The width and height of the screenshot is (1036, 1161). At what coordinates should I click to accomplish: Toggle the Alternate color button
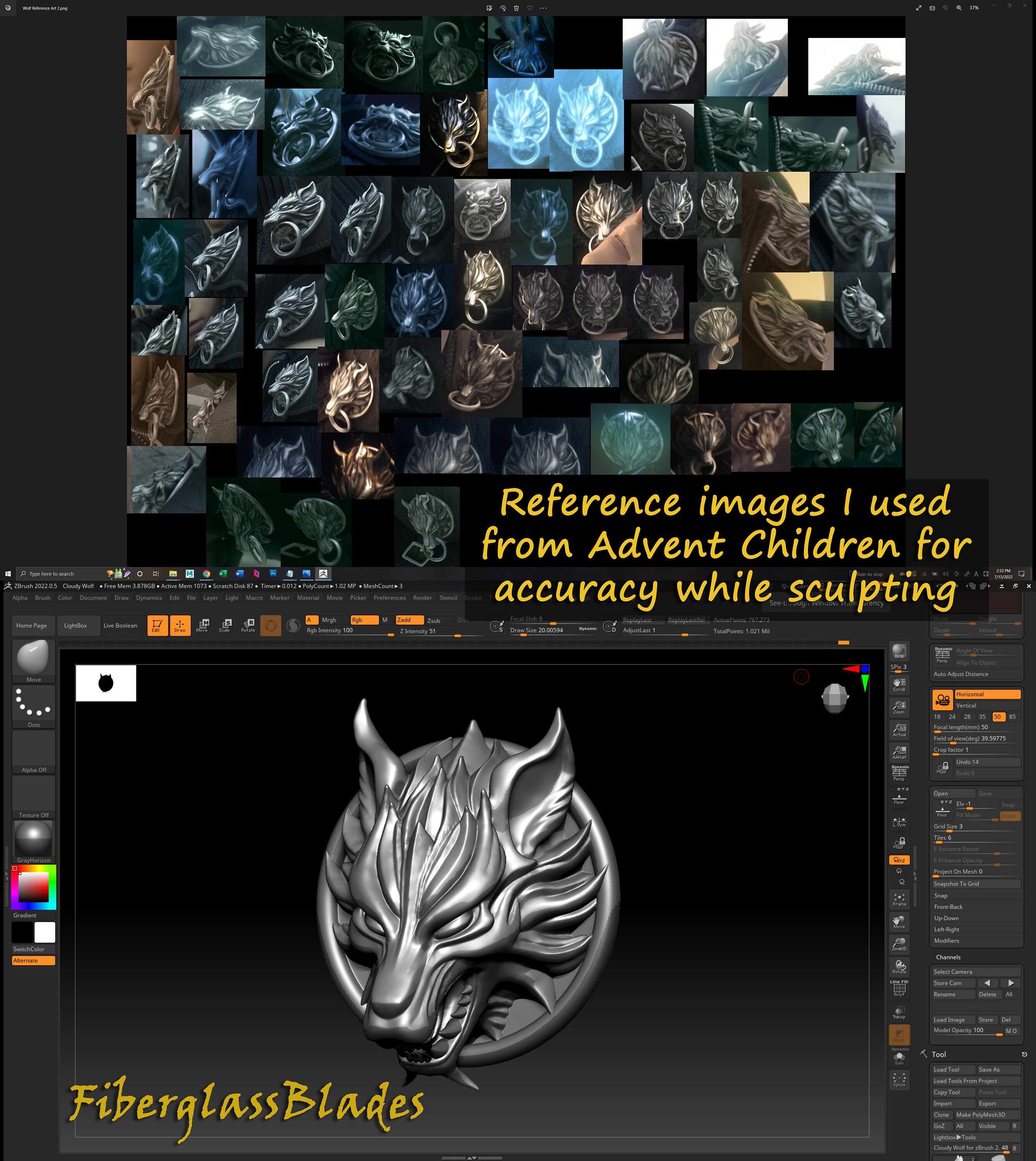(34, 961)
